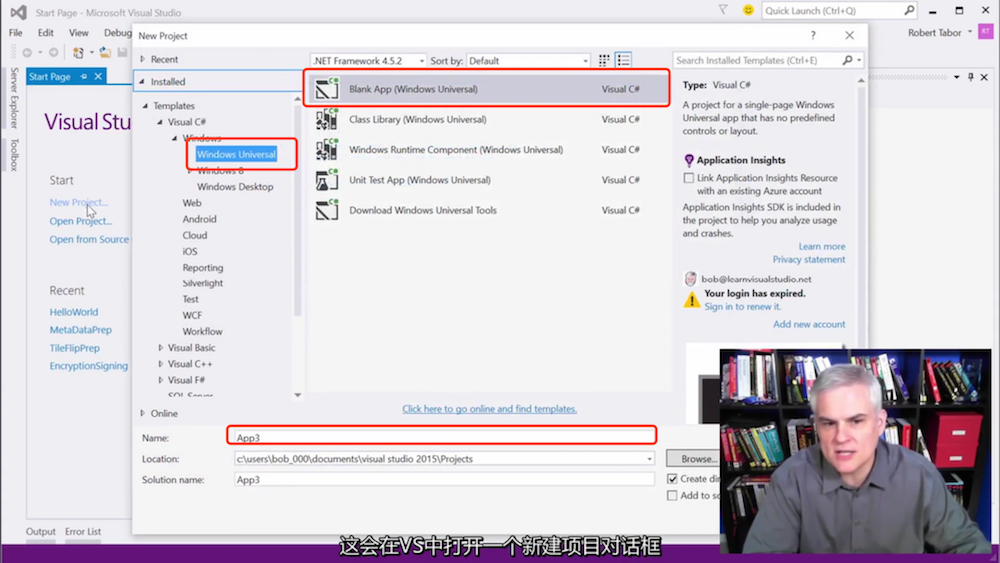Collapse the Templates tree node
The width and height of the screenshot is (1000, 563).
pyautogui.click(x=145, y=106)
